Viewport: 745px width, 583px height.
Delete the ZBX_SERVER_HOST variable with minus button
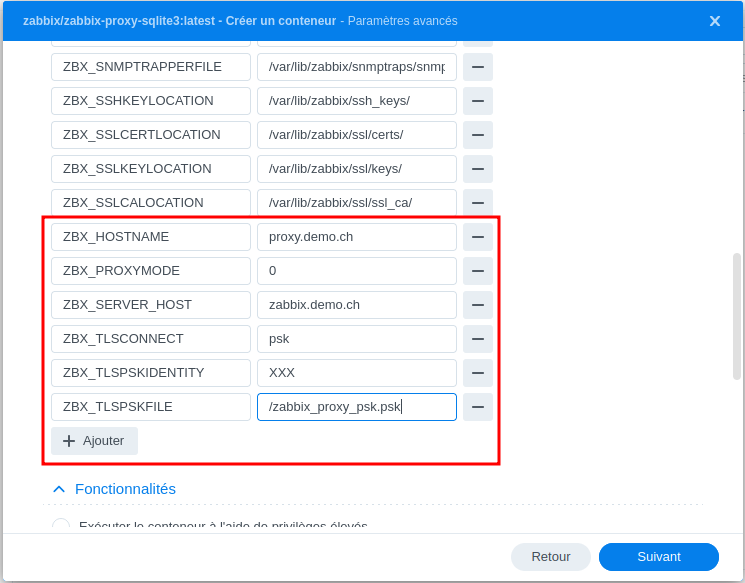click(x=478, y=305)
